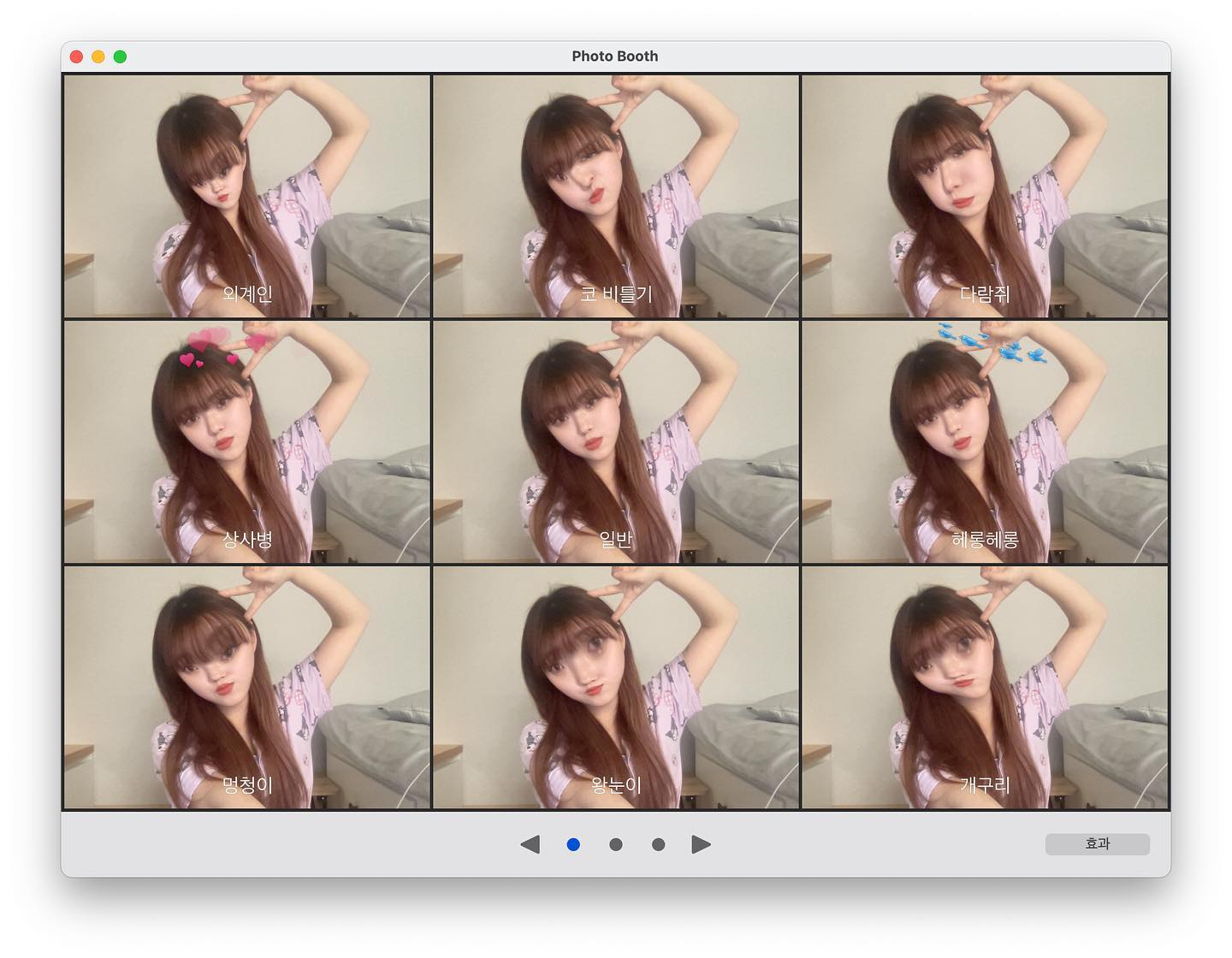
Task: Switch to the second effects page dot
Action: pos(616,844)
